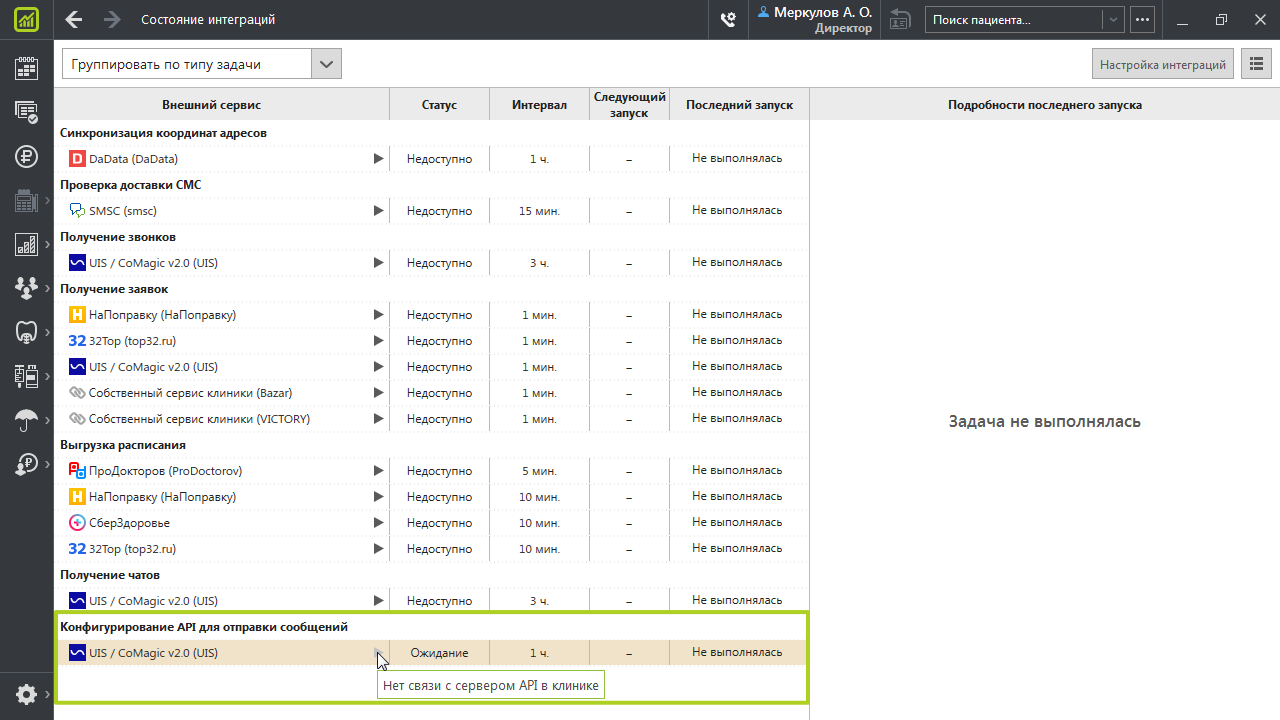This screenshot has height=720, width=1280.
Task: Click the patient search input field
Action: 1012,20
